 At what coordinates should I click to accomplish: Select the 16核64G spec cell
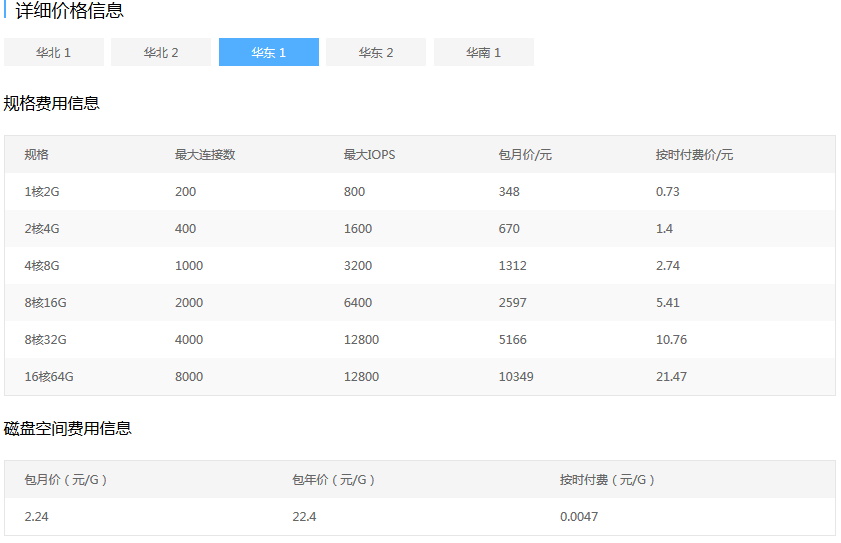tap(49, 377)
